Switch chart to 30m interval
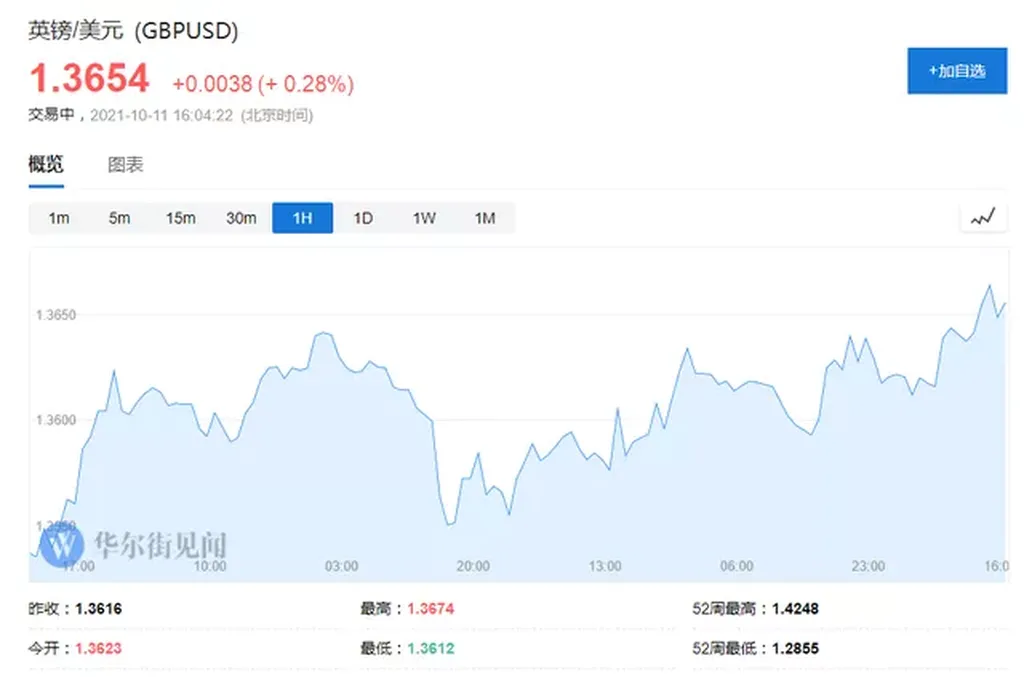Screen dimensions: 1024x677 241,218
